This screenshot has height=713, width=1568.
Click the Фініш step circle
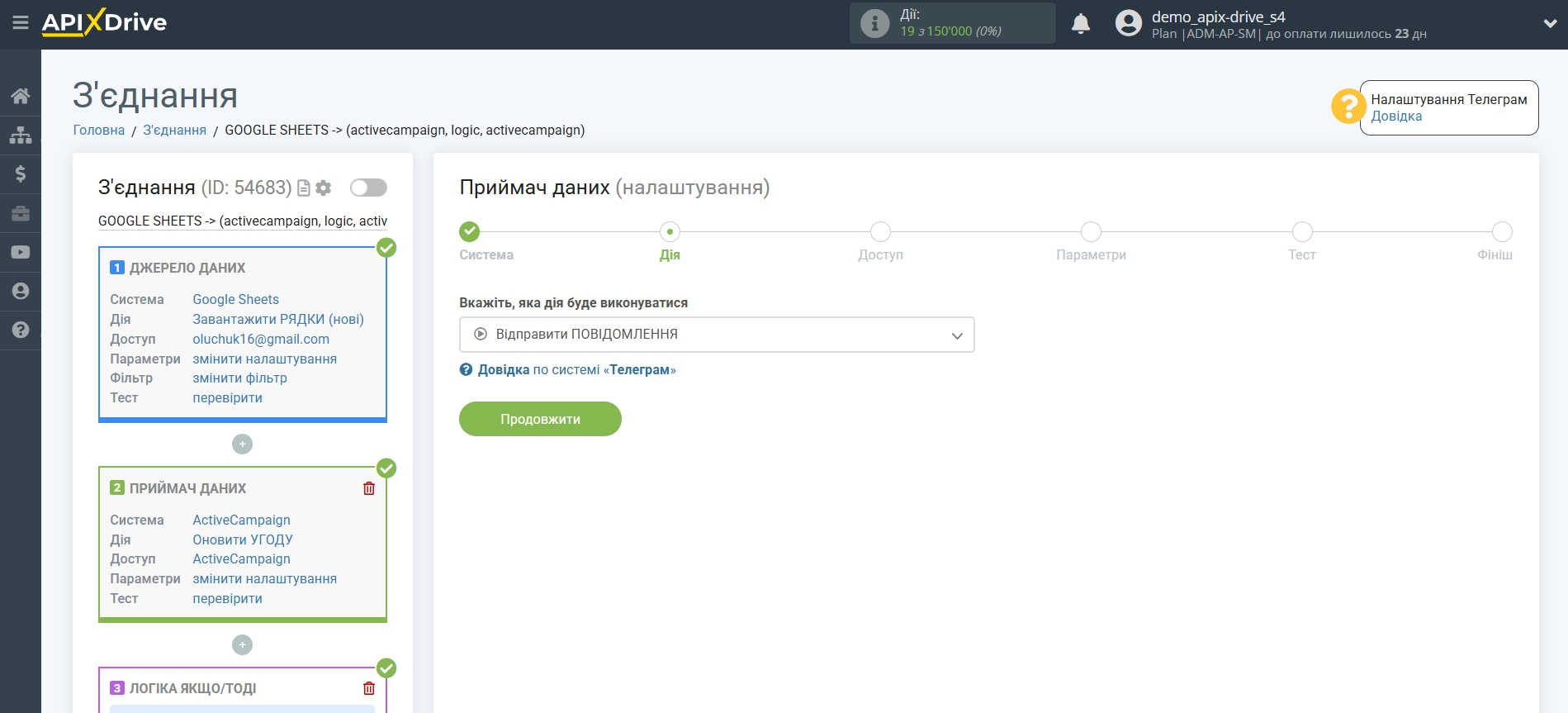pos(1502,231)
